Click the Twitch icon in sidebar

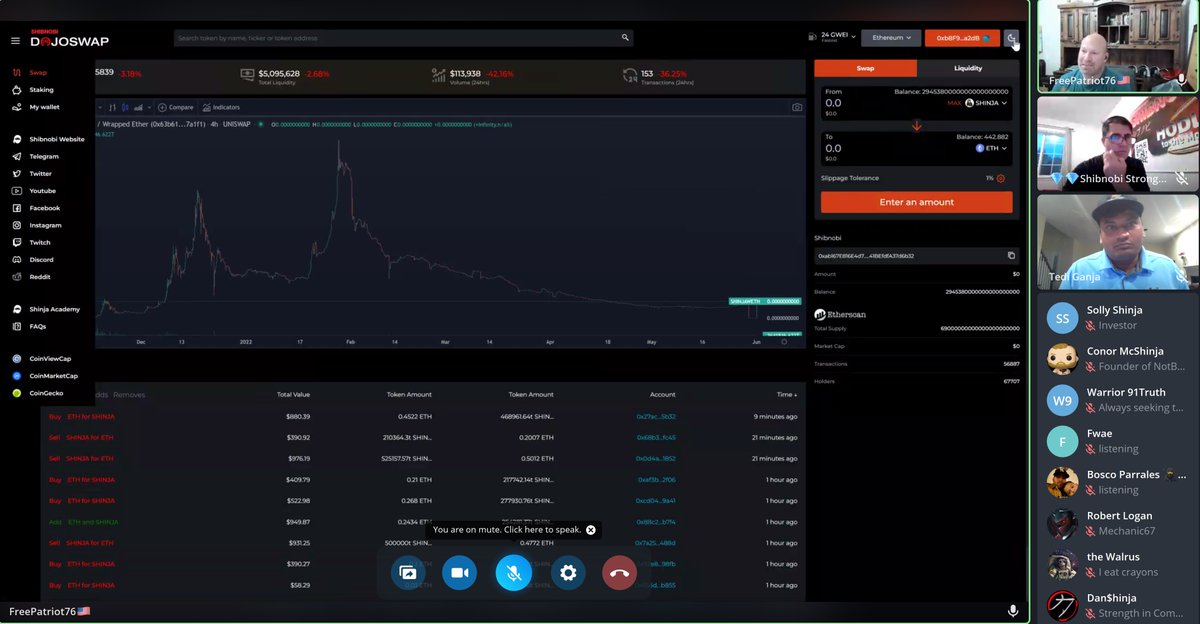[17, 242]
